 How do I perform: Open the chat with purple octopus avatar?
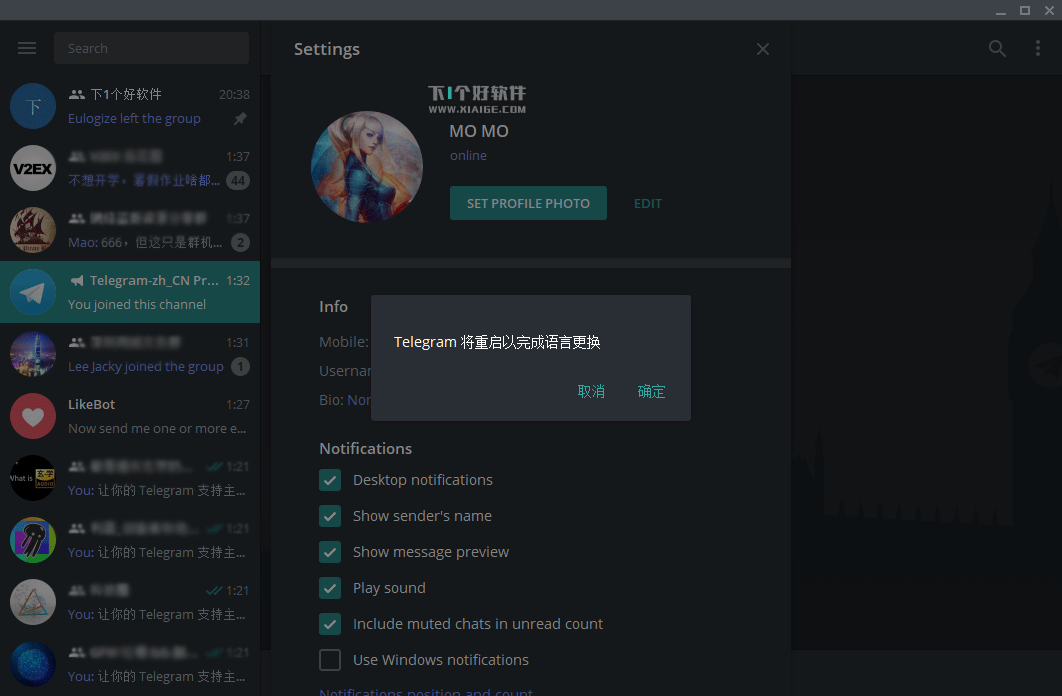130,540
